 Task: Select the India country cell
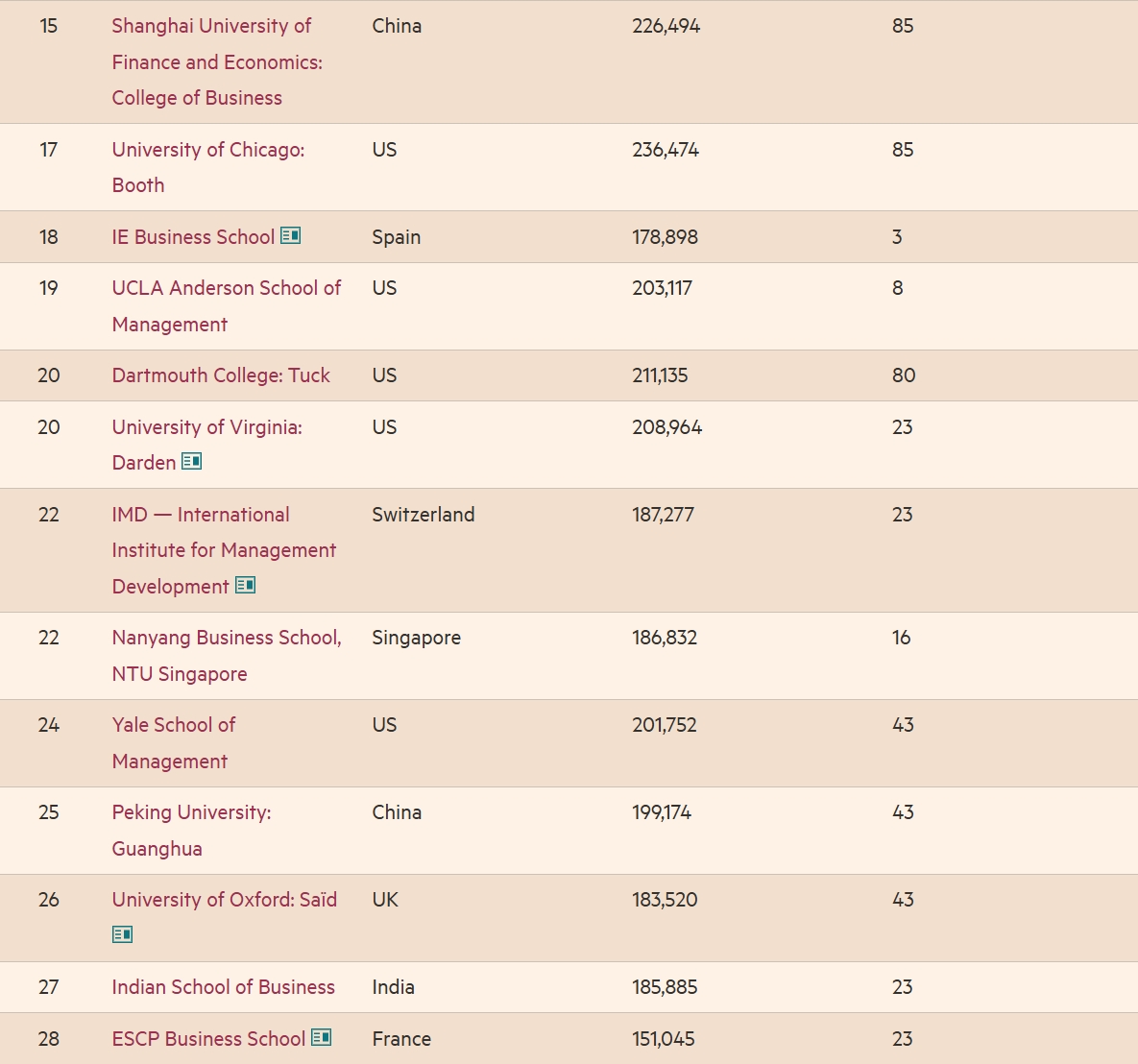[x=394, y=987]
